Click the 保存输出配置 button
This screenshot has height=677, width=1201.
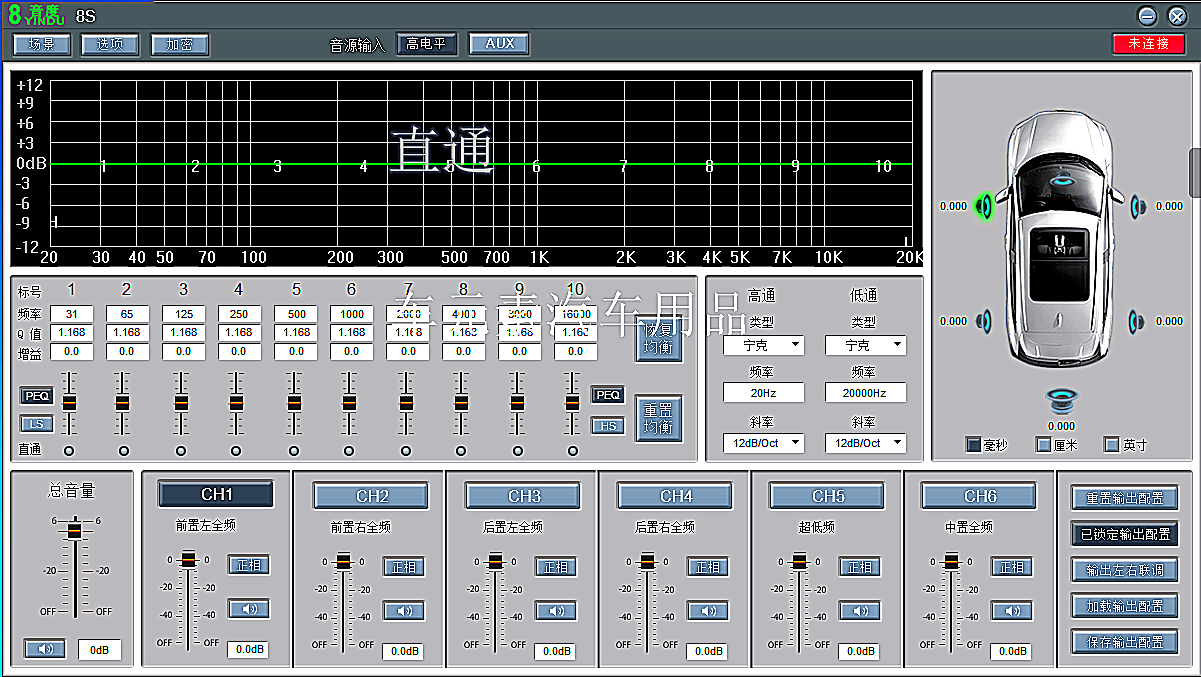(1124, 642)
